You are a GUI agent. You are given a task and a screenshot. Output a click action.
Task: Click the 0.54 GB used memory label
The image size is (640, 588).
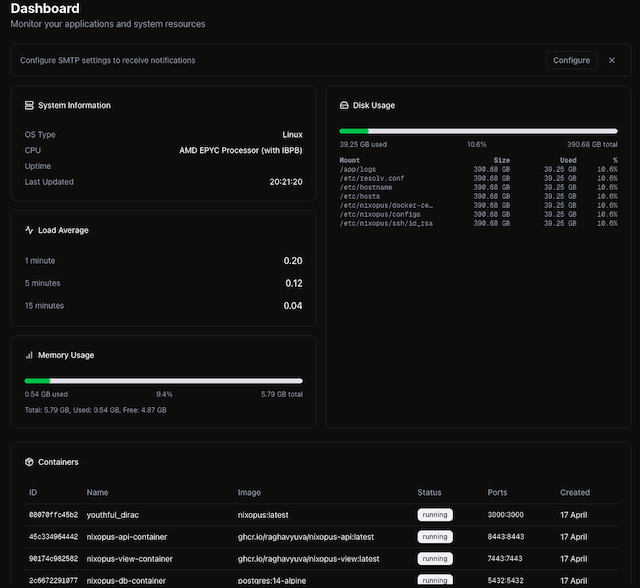point(46,394)
